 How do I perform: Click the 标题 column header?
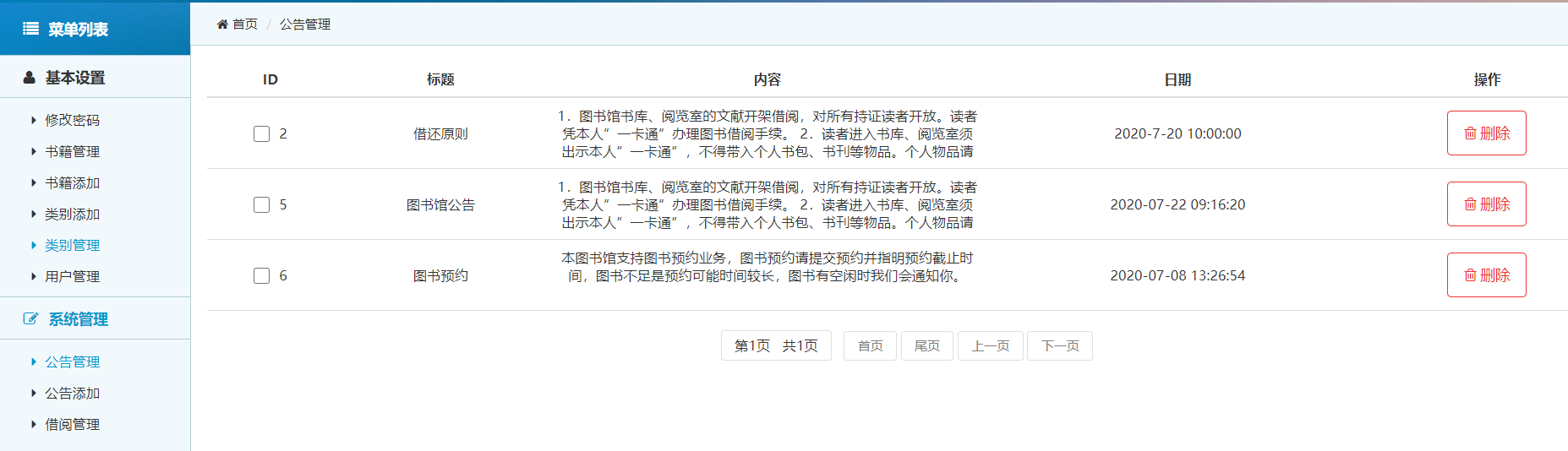440,79
